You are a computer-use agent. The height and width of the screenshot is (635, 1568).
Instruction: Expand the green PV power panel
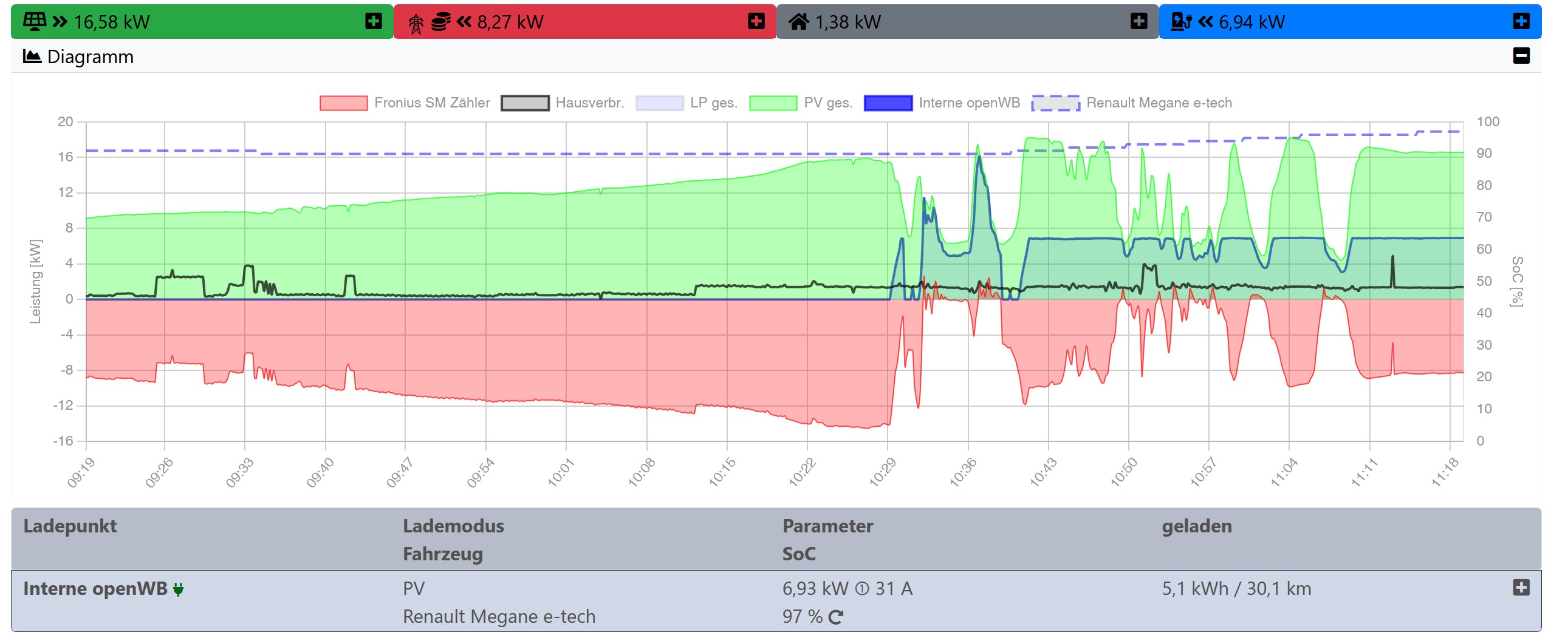click(373, 21)
